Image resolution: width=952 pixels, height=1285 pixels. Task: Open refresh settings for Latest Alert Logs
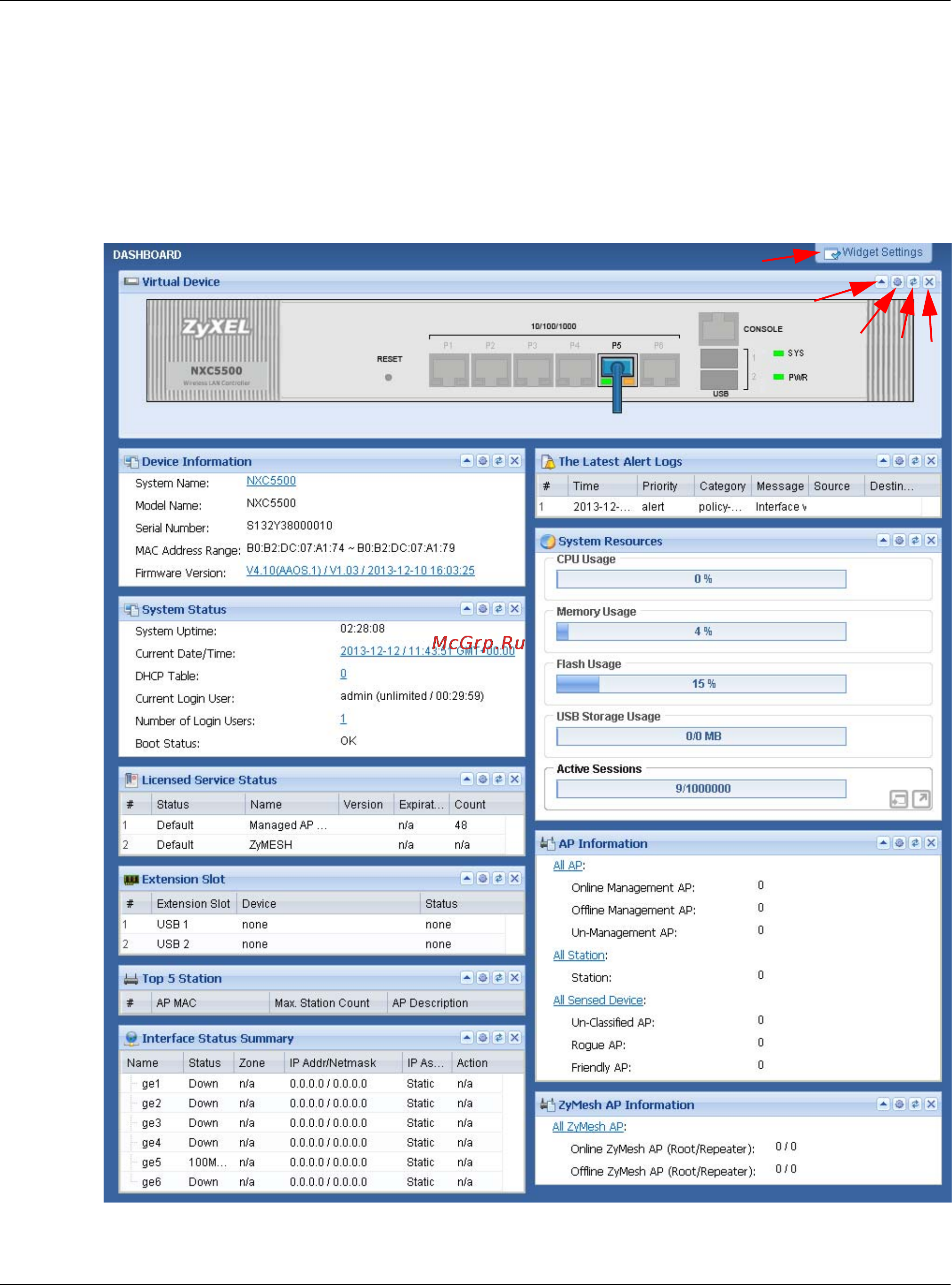pyautogui.click(x=900, y=461)
